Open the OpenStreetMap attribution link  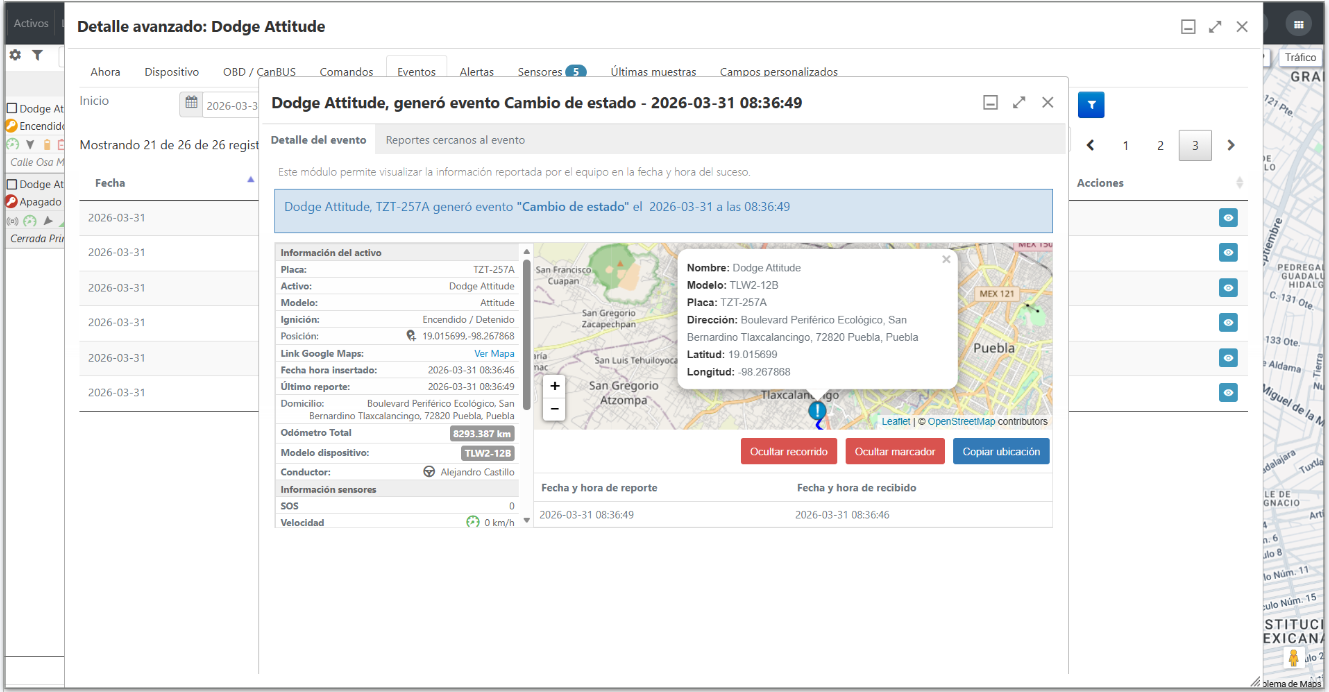961,422
